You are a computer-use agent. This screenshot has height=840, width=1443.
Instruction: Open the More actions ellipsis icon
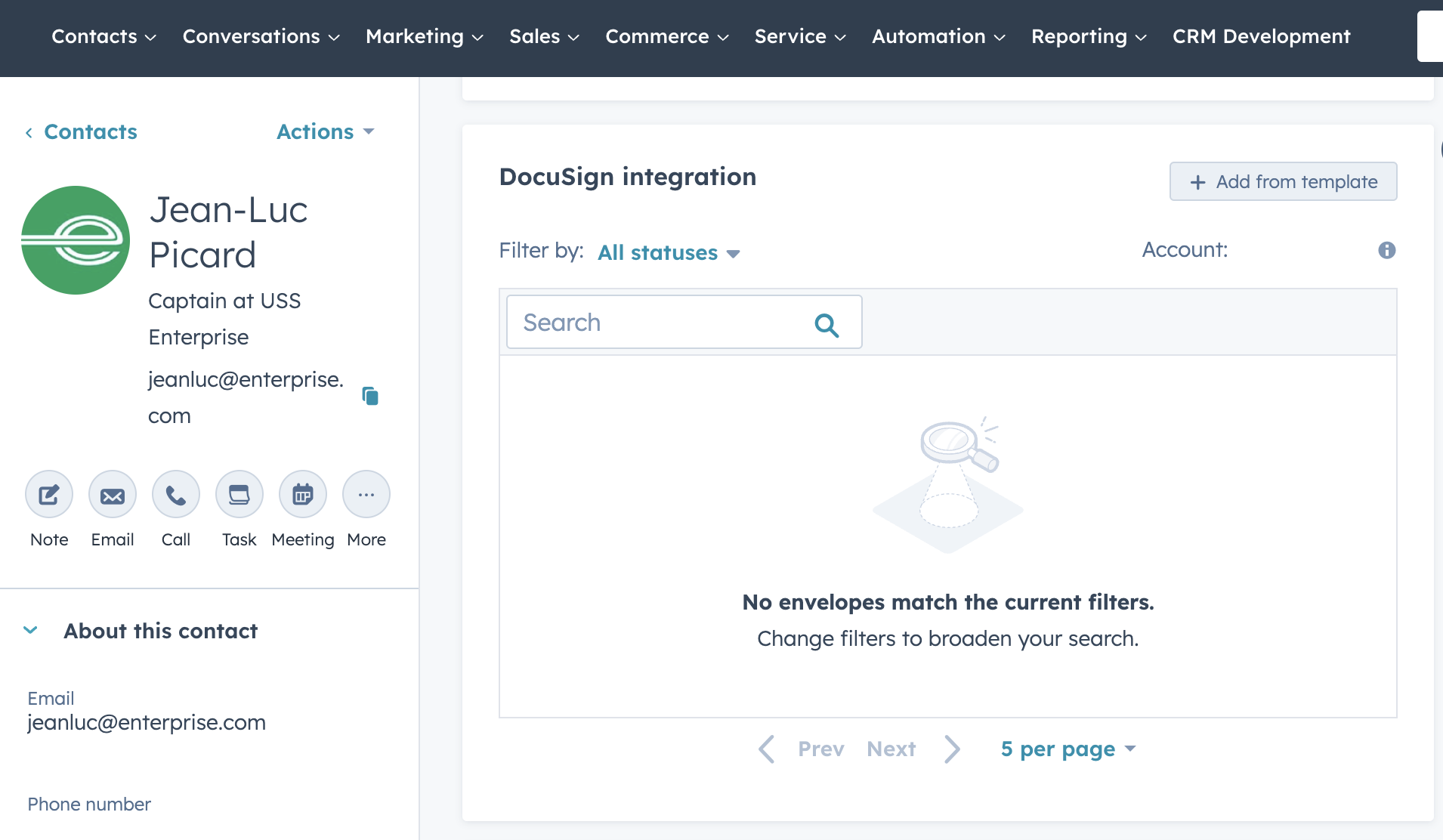366,494
